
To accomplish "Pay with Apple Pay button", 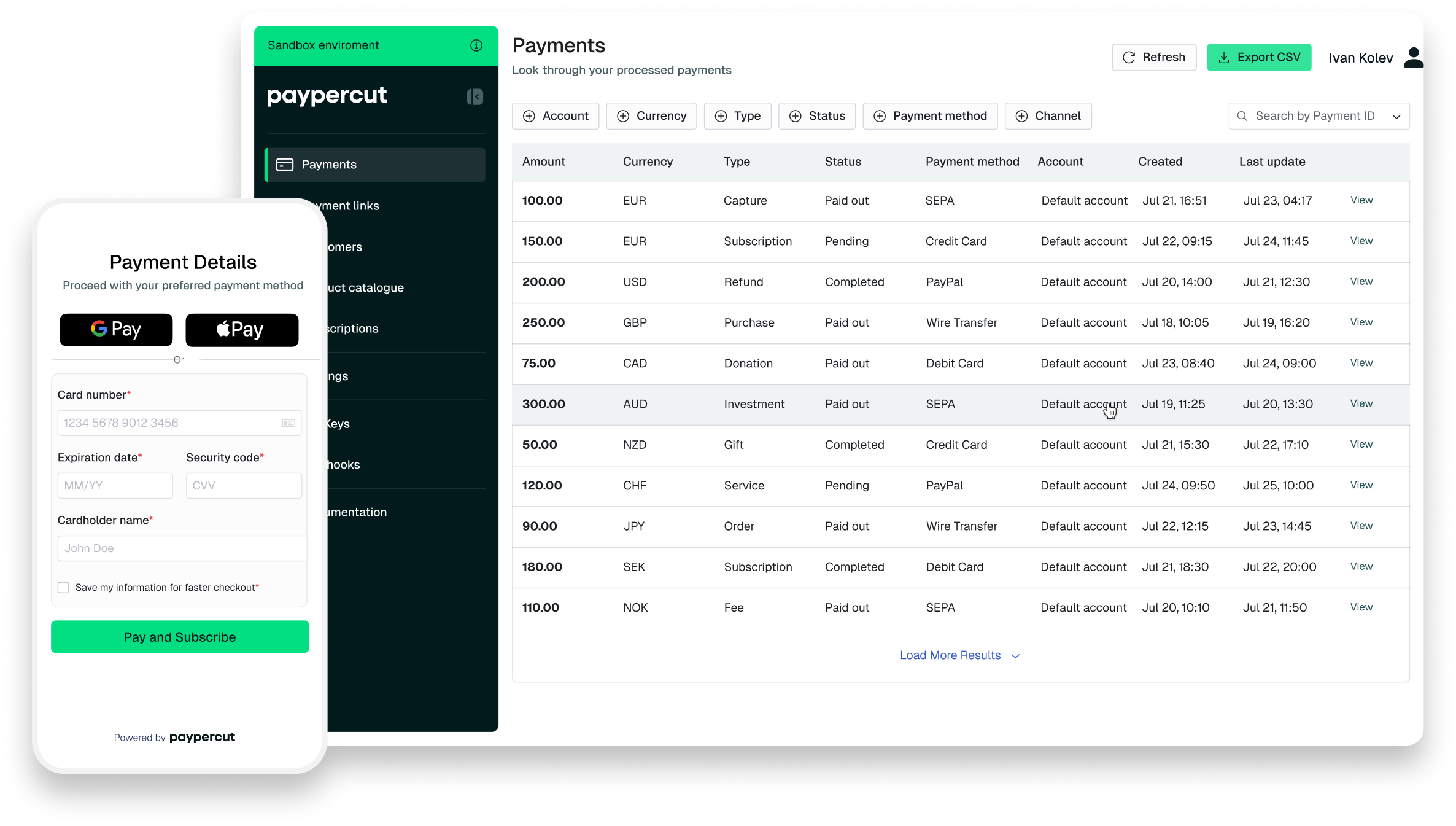I will click(242, 330).
